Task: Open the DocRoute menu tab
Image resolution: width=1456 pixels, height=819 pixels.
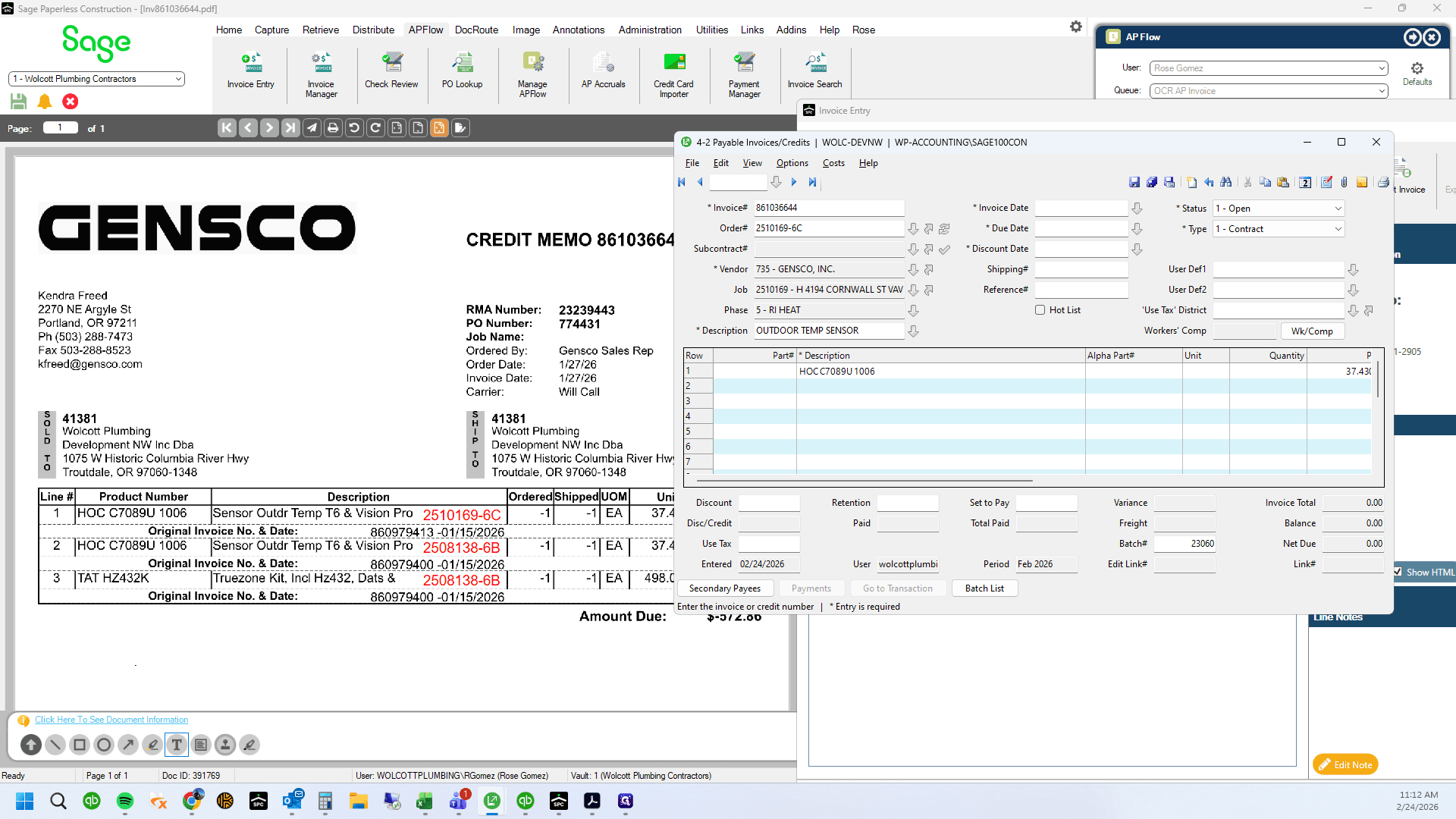Action: tap(476, 30)
